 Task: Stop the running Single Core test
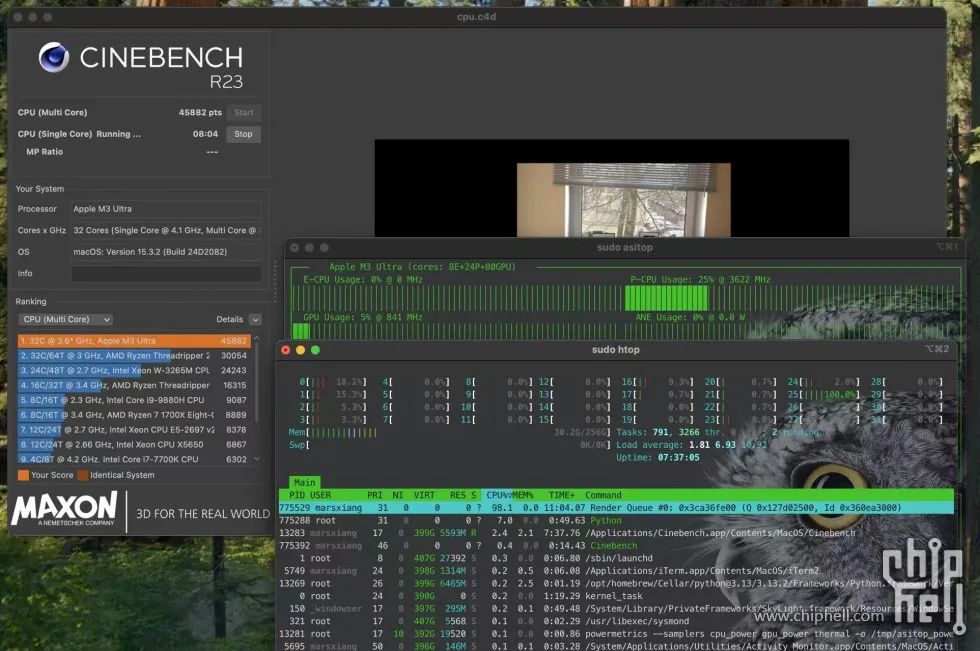click(x=243, y=134)
